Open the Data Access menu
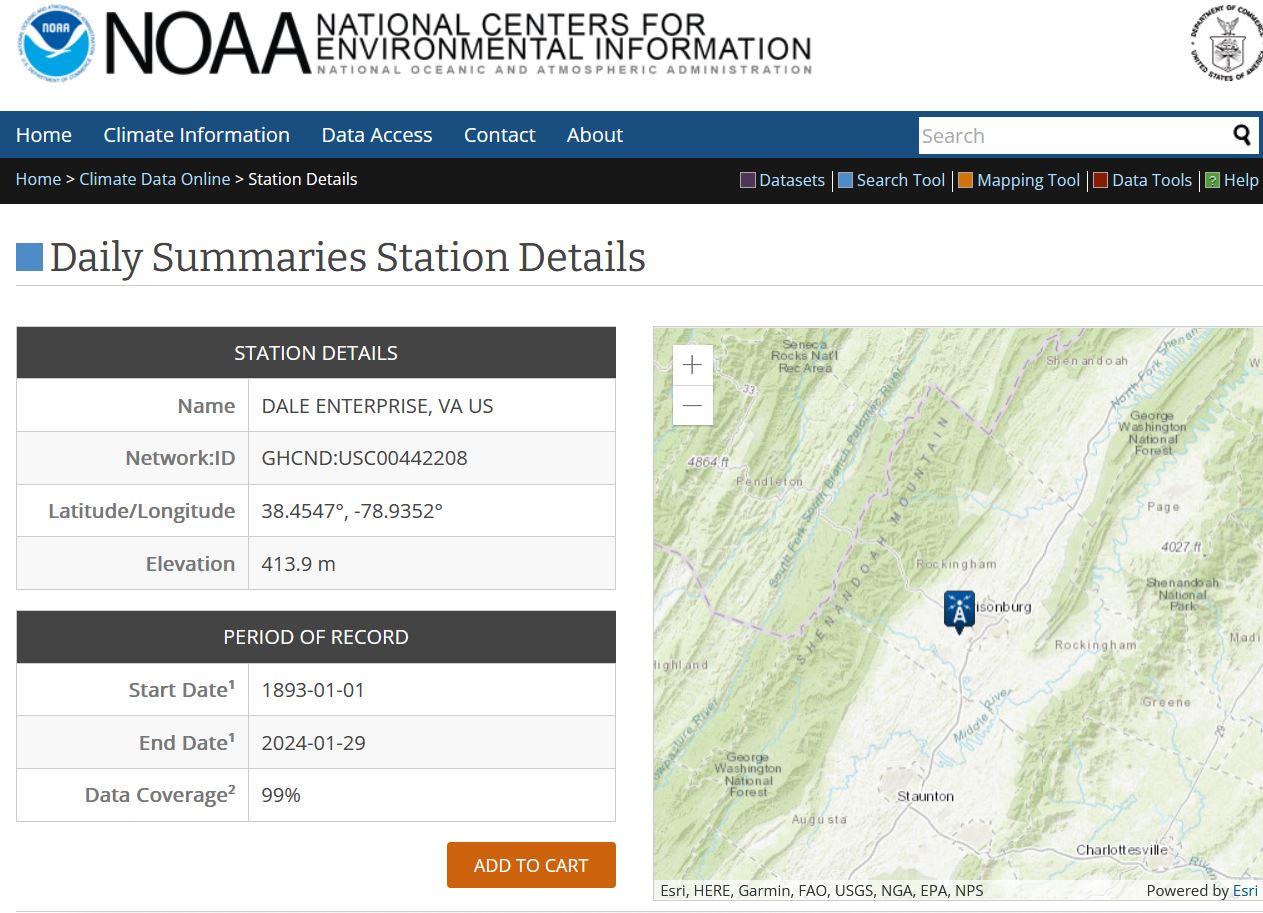Screen dimensions: 1263x913 [376, 135]
